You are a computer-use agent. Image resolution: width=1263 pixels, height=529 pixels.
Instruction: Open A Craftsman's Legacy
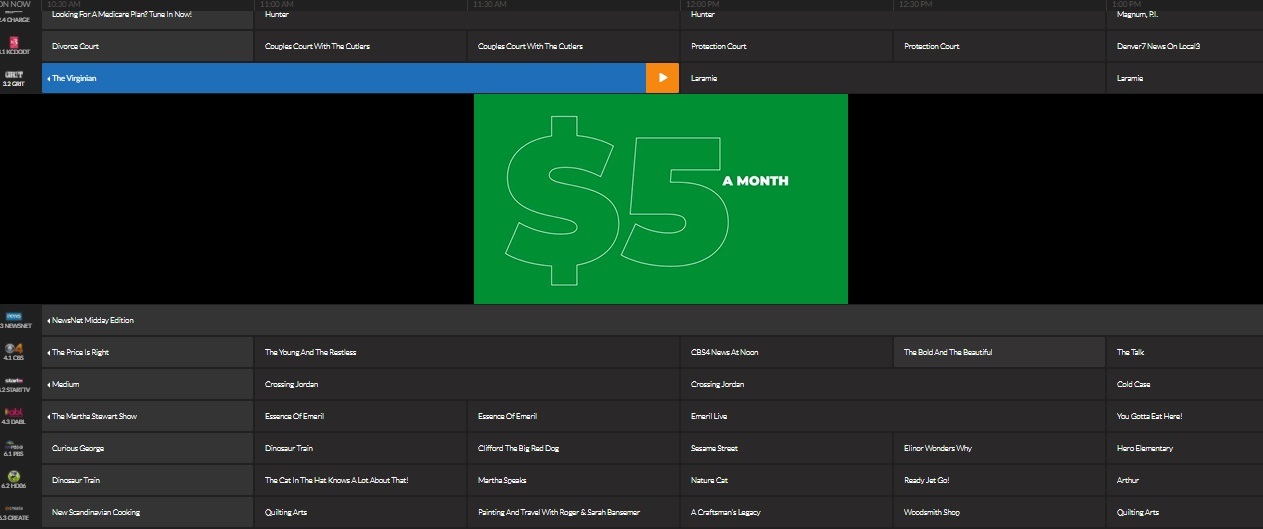click(x=786, y=512)
